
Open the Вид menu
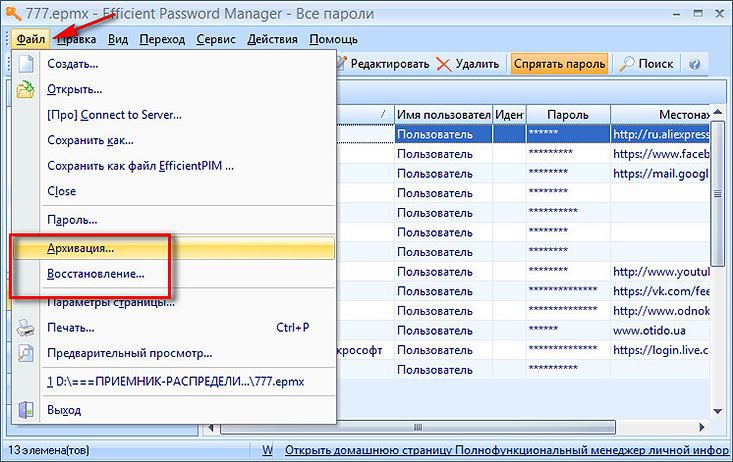click(118, 39)
